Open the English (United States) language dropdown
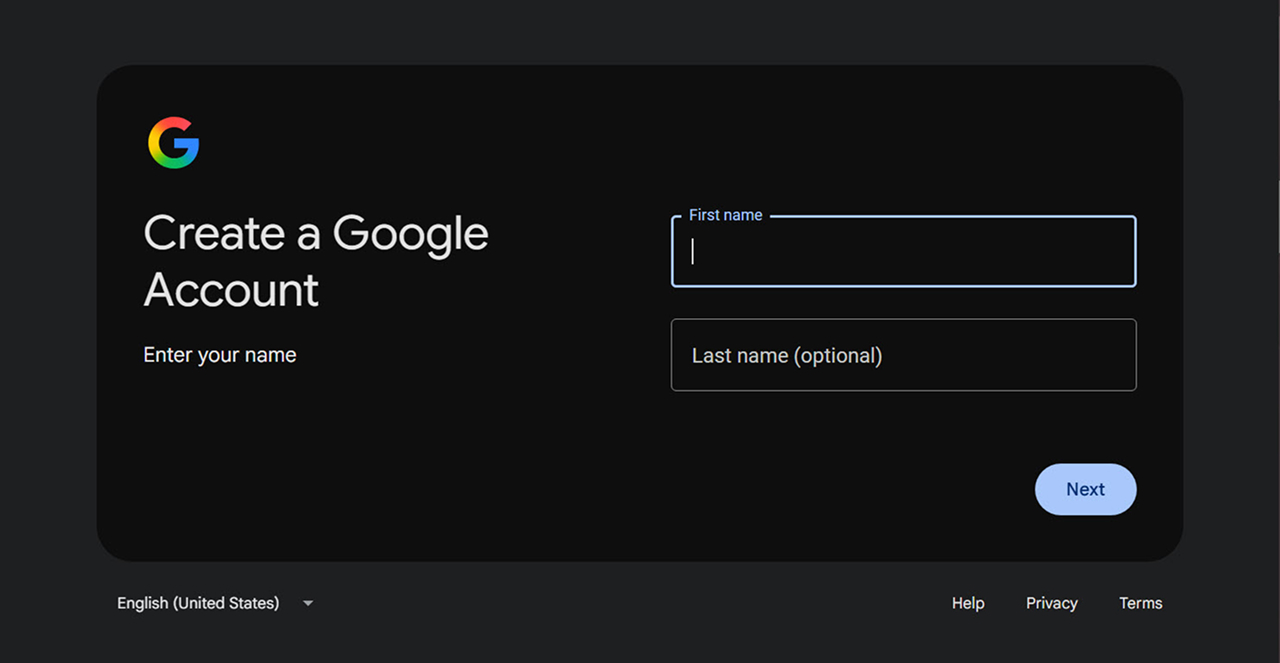1280x663 pixels. [215, 603]
